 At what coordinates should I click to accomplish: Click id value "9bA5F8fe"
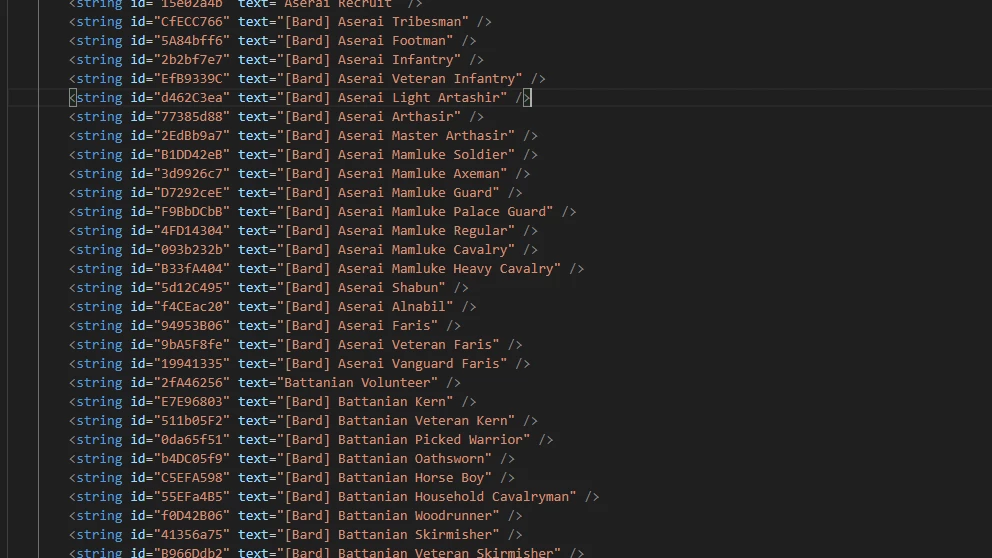coord(192,344)
